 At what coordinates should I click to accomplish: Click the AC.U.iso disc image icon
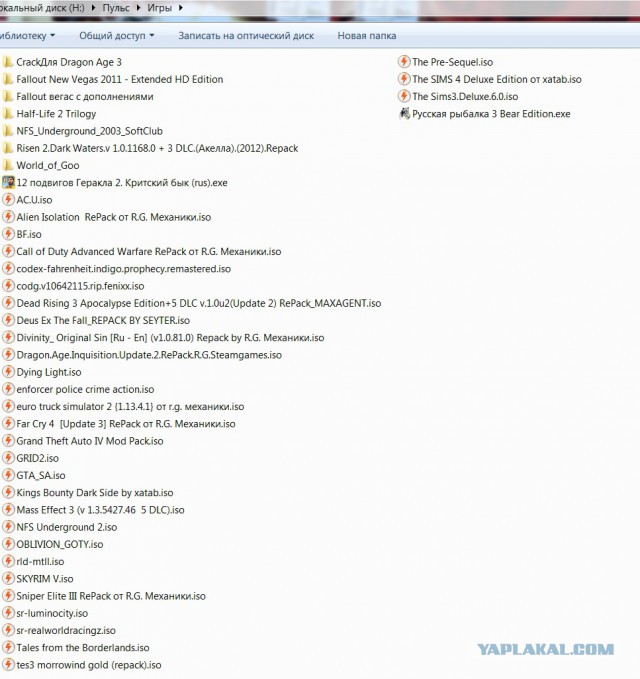tap(8, 200)
